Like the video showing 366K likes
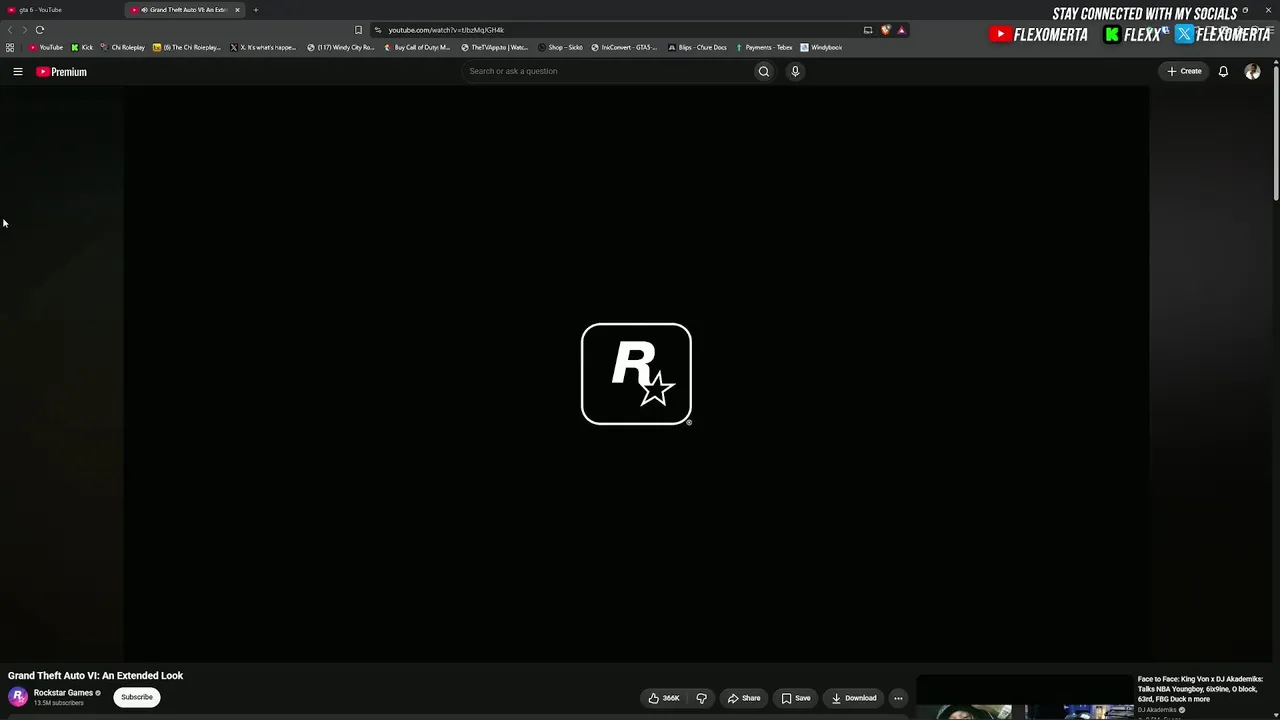Screen dimensions: 1280x720 [663, 698]
